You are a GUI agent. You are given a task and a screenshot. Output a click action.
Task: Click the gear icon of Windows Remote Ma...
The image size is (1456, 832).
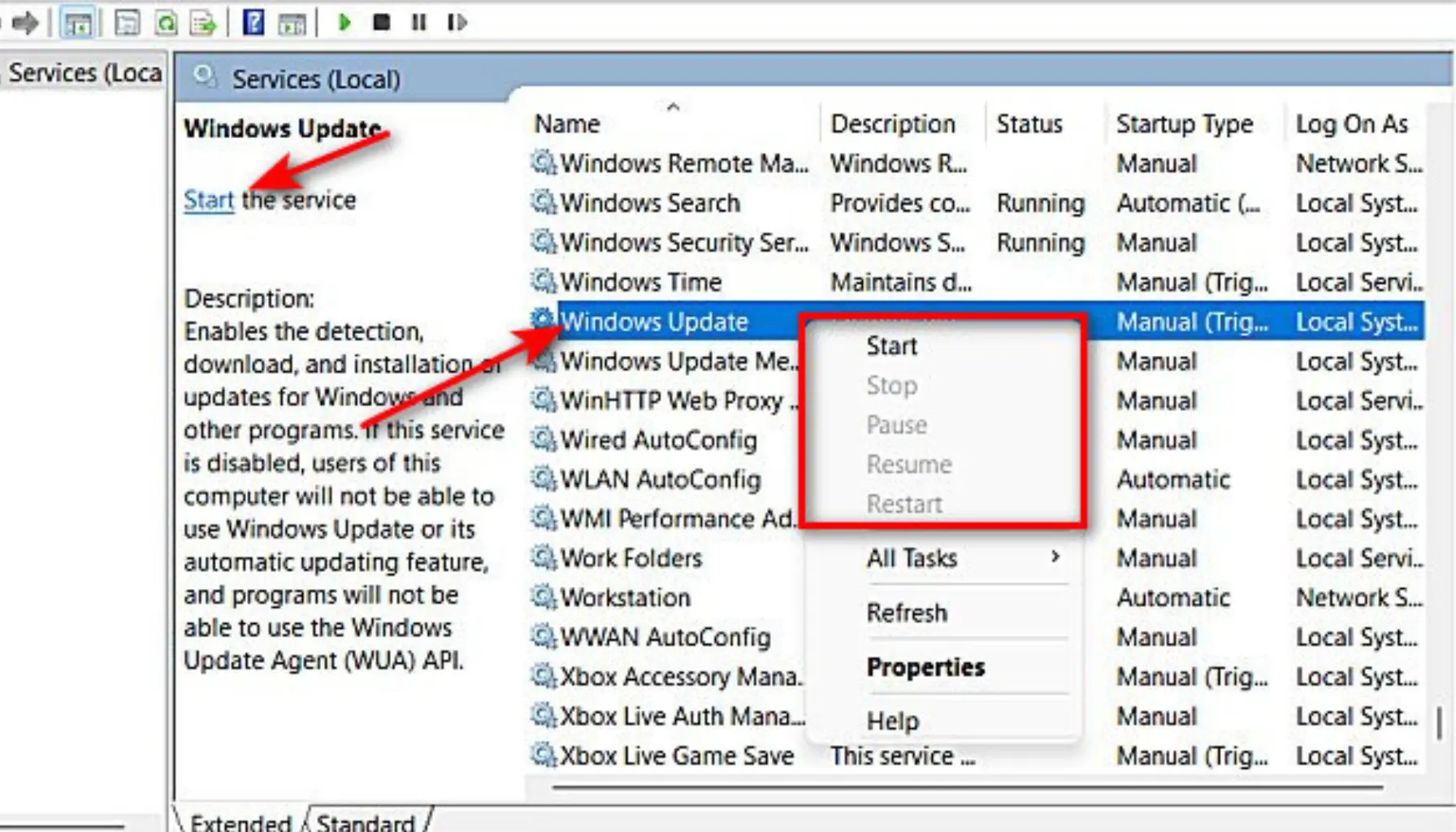[x=544, y=162]
